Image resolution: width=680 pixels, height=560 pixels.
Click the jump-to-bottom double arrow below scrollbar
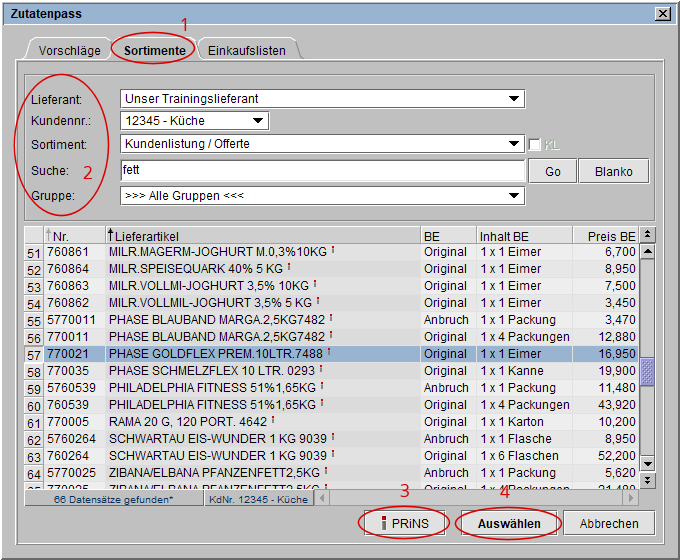click(647, 480)
